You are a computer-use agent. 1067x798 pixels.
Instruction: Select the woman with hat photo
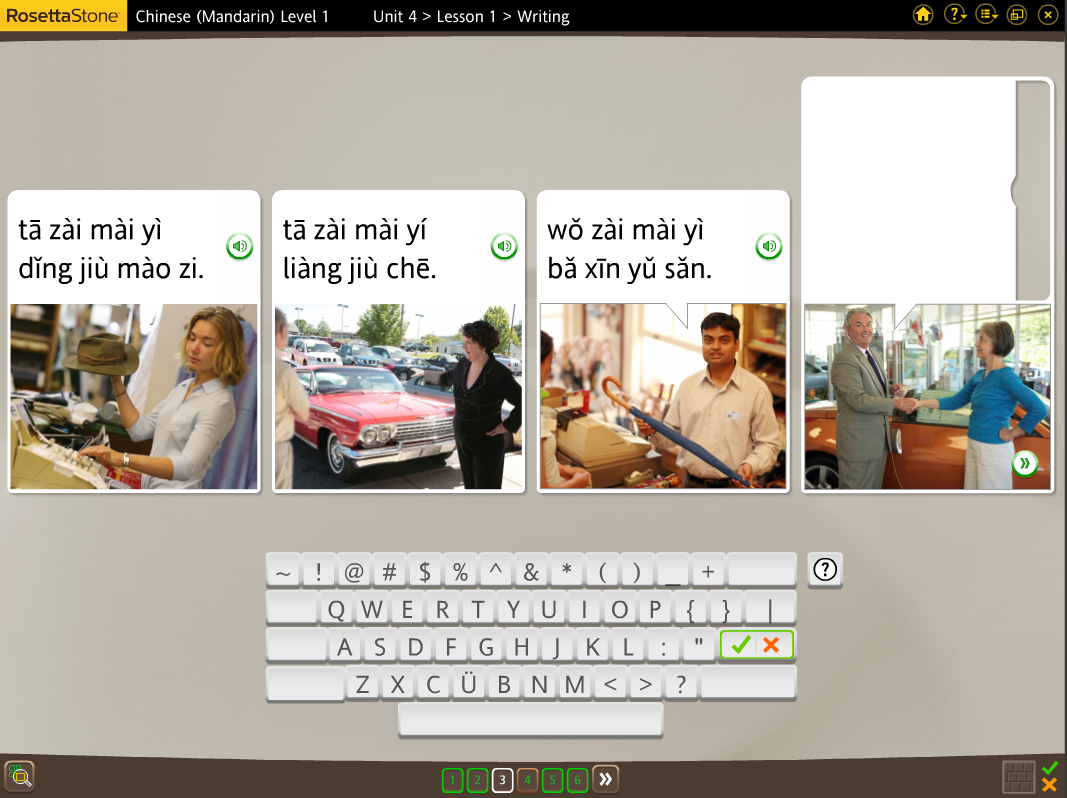(134, 397)
